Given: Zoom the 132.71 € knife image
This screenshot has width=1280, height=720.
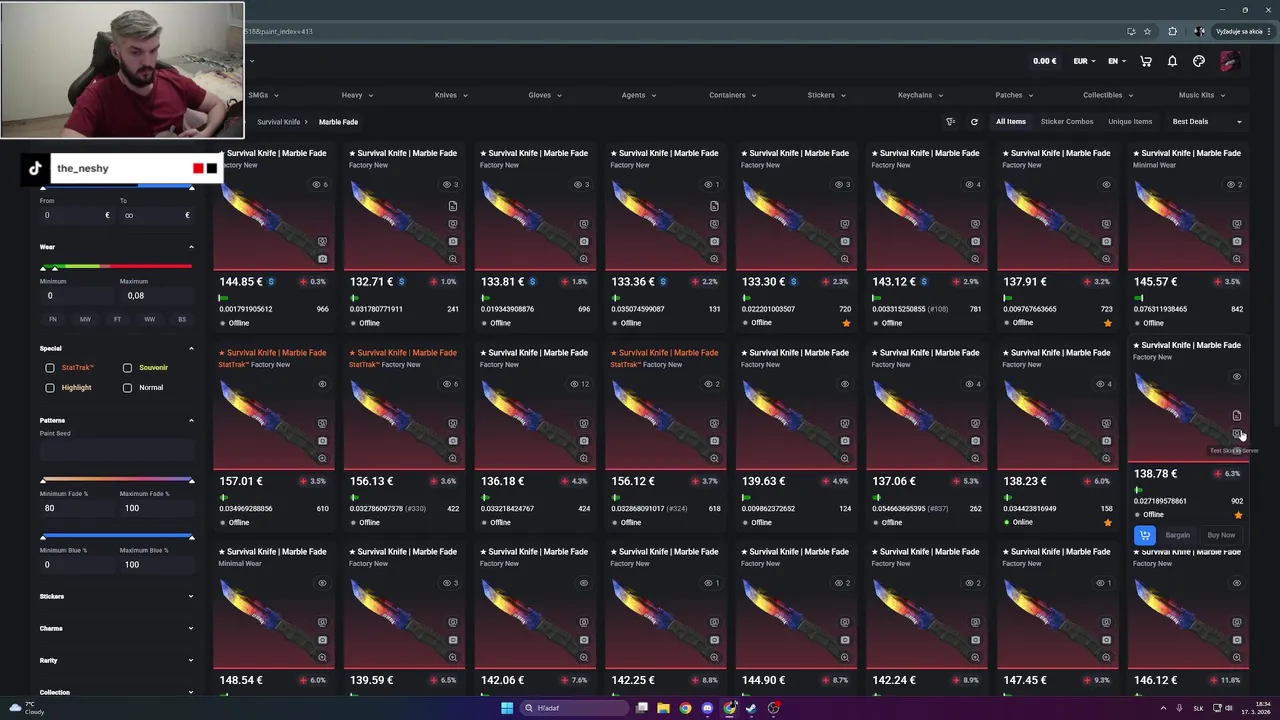Looking at the screenshot, I should coord(453,259).
